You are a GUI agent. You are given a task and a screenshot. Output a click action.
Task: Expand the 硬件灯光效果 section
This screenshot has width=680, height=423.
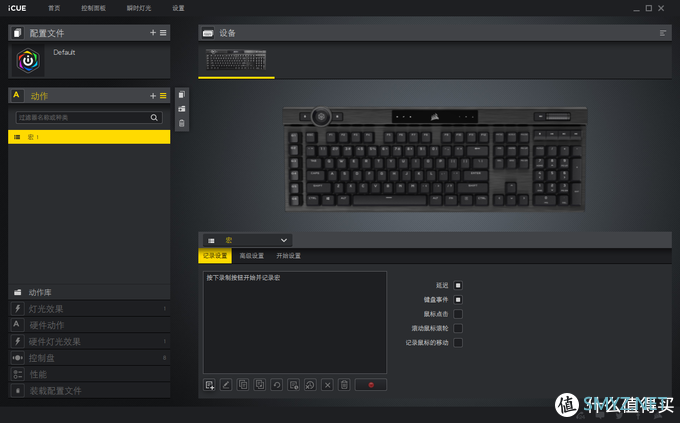[x=89, y=341]
